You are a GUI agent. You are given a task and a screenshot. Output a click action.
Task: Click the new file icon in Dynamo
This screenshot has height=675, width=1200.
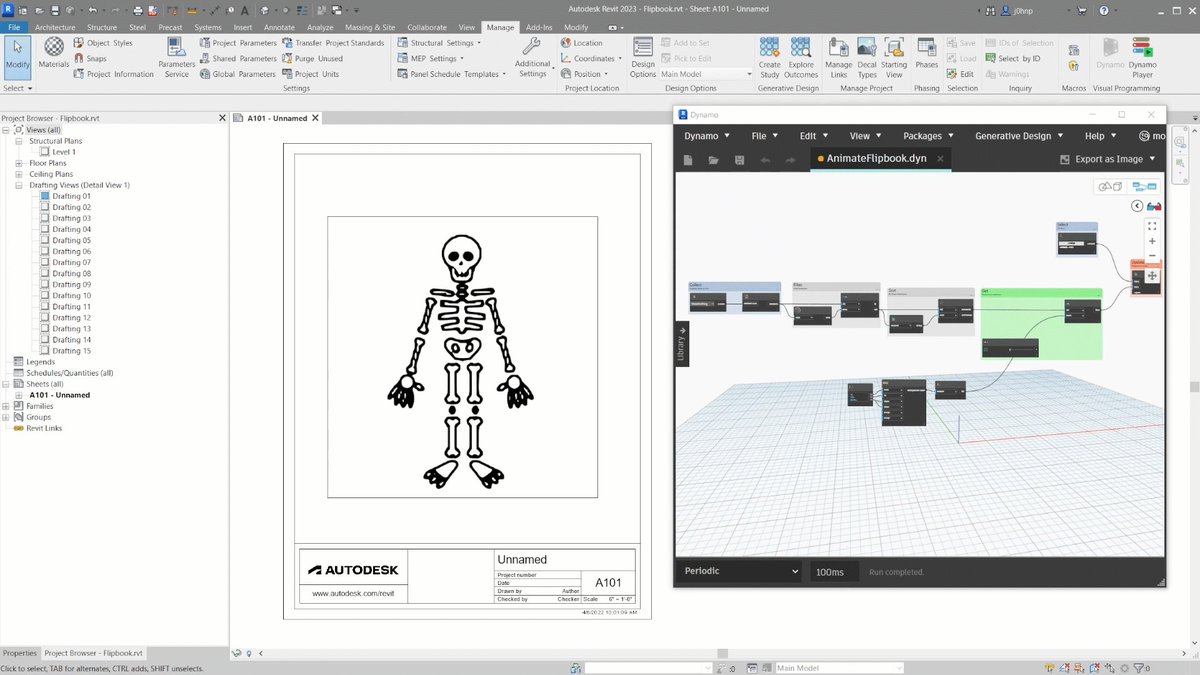(689, 160)
